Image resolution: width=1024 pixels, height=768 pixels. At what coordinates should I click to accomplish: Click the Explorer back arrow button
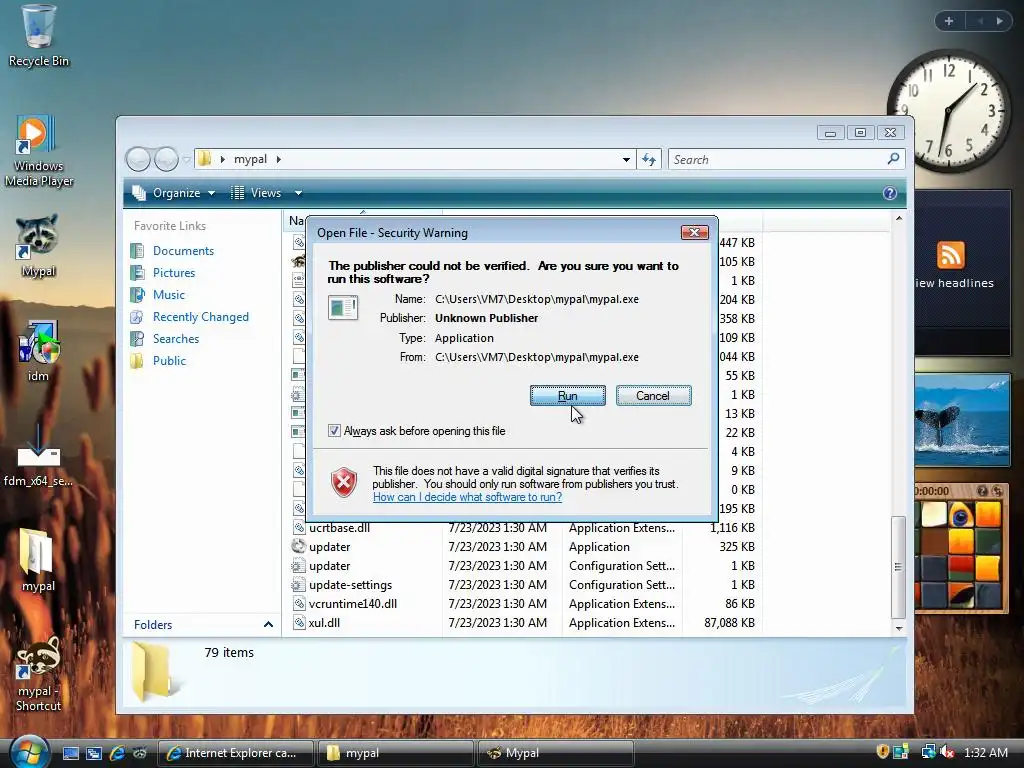pyautogui.click(x=138, y=159)
